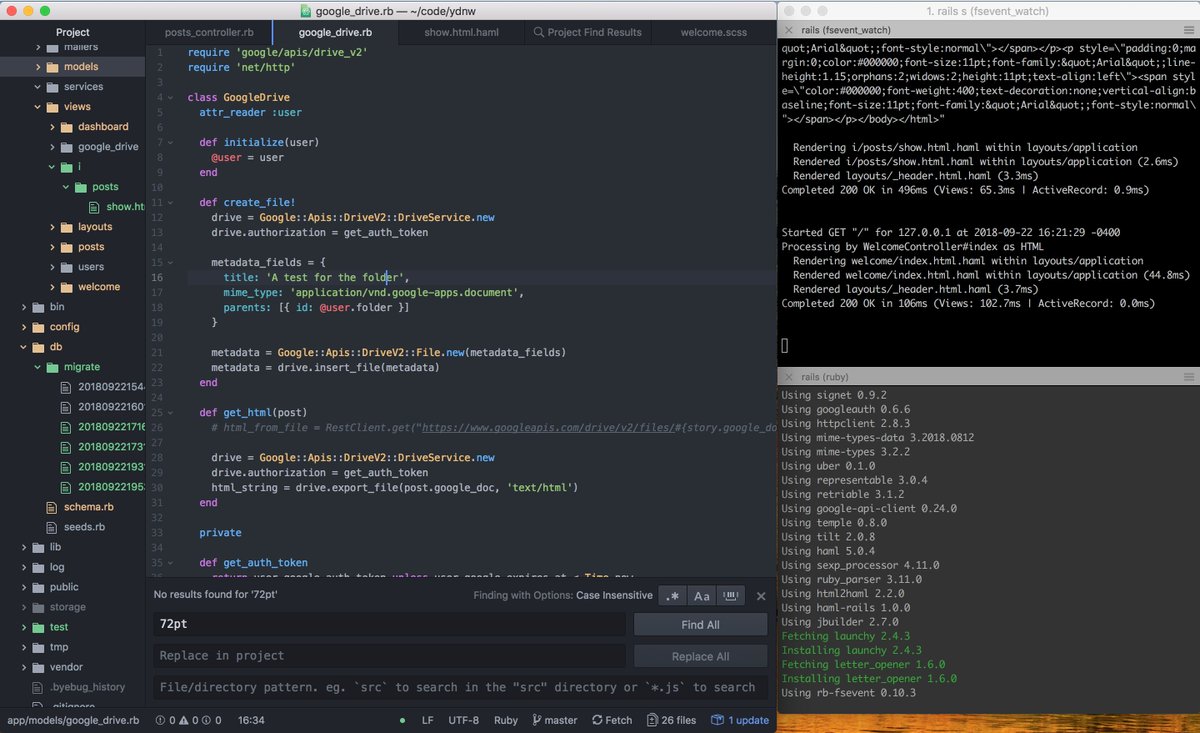Click the package update box icon
This screenshot has width=1200, height=733.
coord(717,720)
